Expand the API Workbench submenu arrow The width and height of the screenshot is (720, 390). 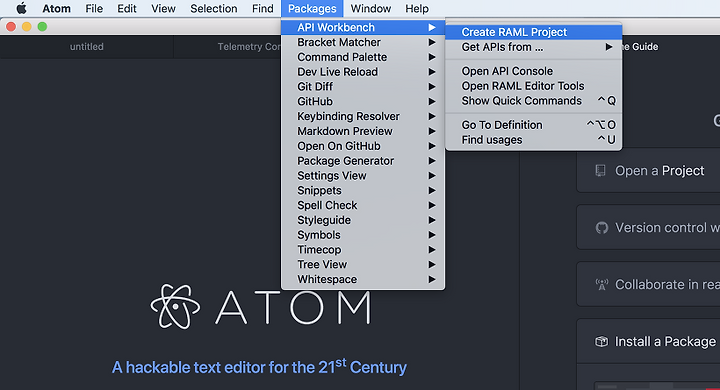432,28
